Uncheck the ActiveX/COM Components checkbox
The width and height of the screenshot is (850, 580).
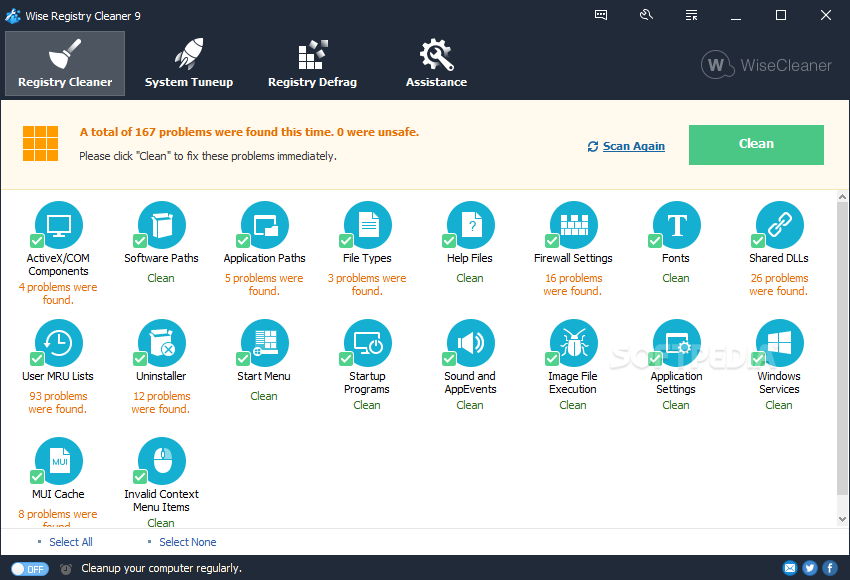coord(37,241)
